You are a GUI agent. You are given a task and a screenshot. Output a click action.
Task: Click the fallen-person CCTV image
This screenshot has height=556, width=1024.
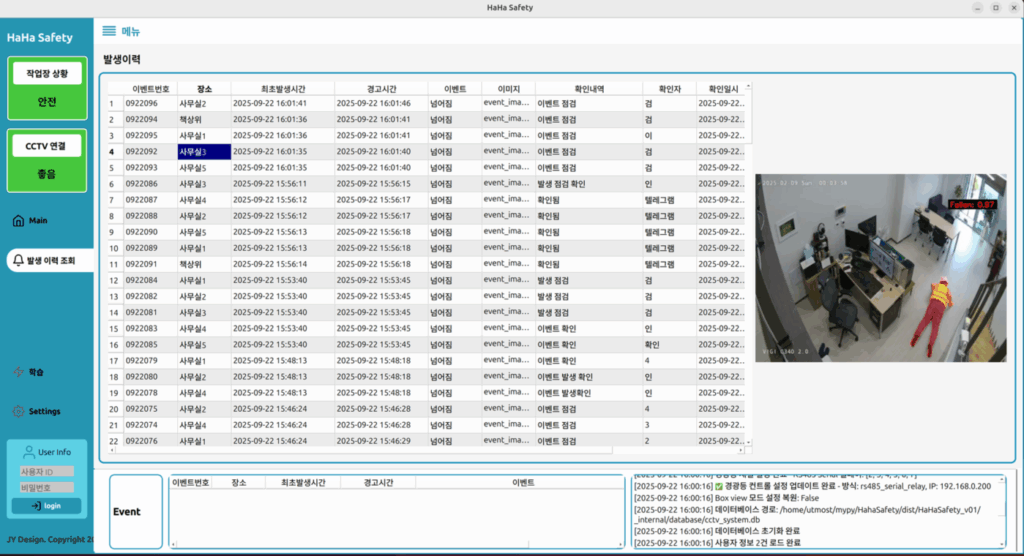(x=880, y=268)
